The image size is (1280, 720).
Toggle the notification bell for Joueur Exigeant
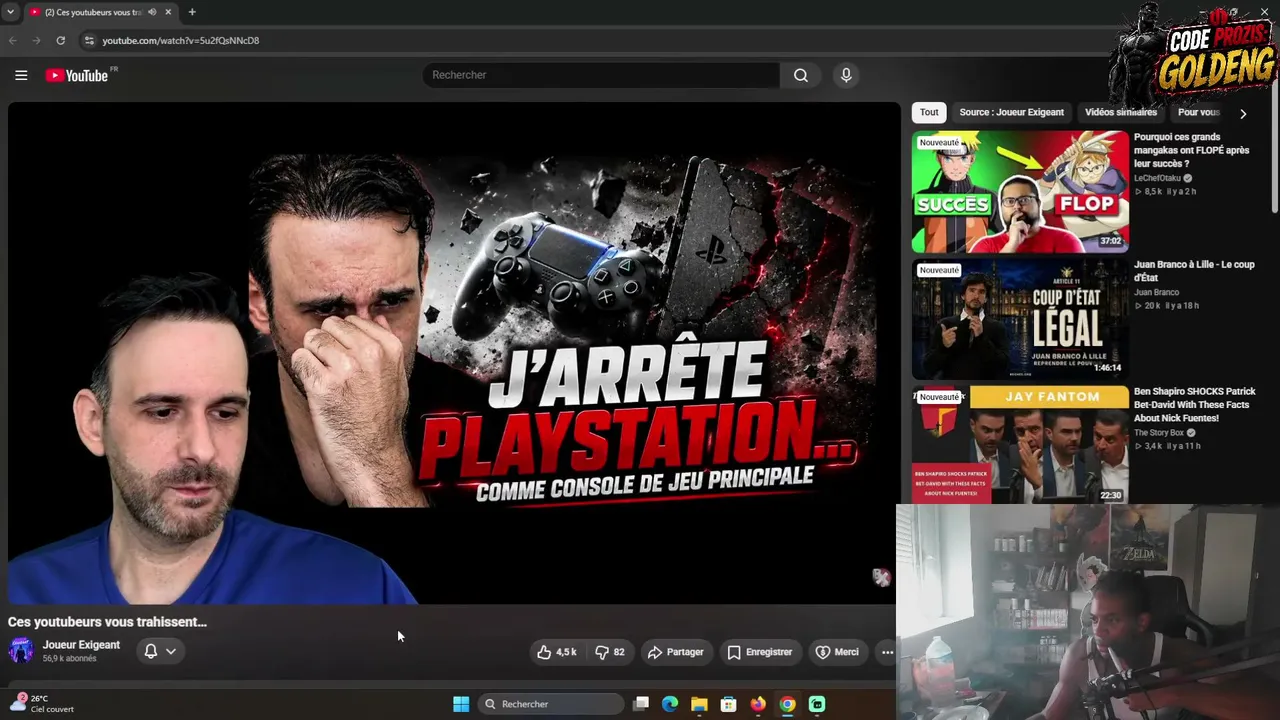(151, 651)
